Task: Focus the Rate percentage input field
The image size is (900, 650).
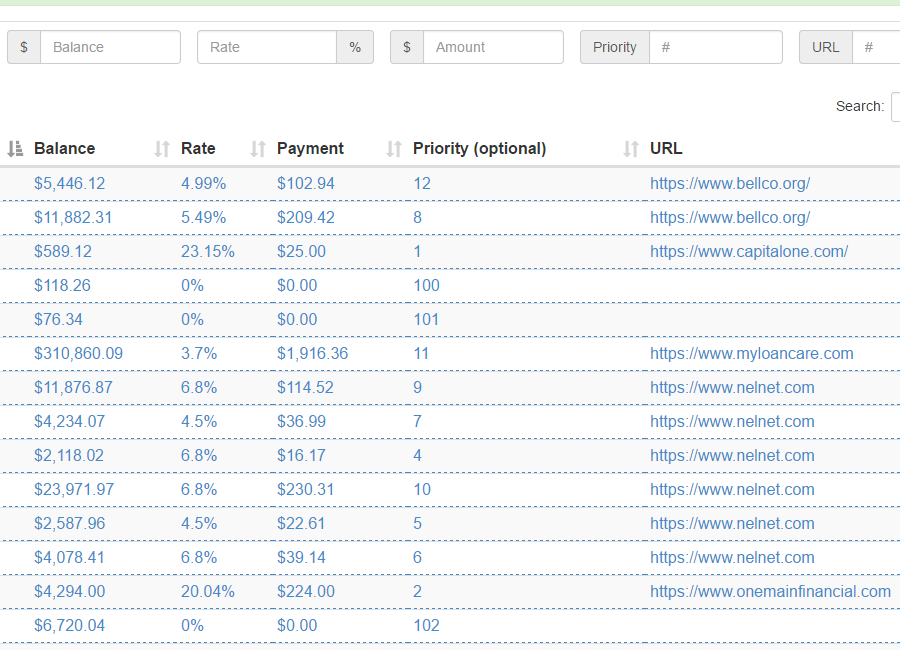Action: (267, 47)
